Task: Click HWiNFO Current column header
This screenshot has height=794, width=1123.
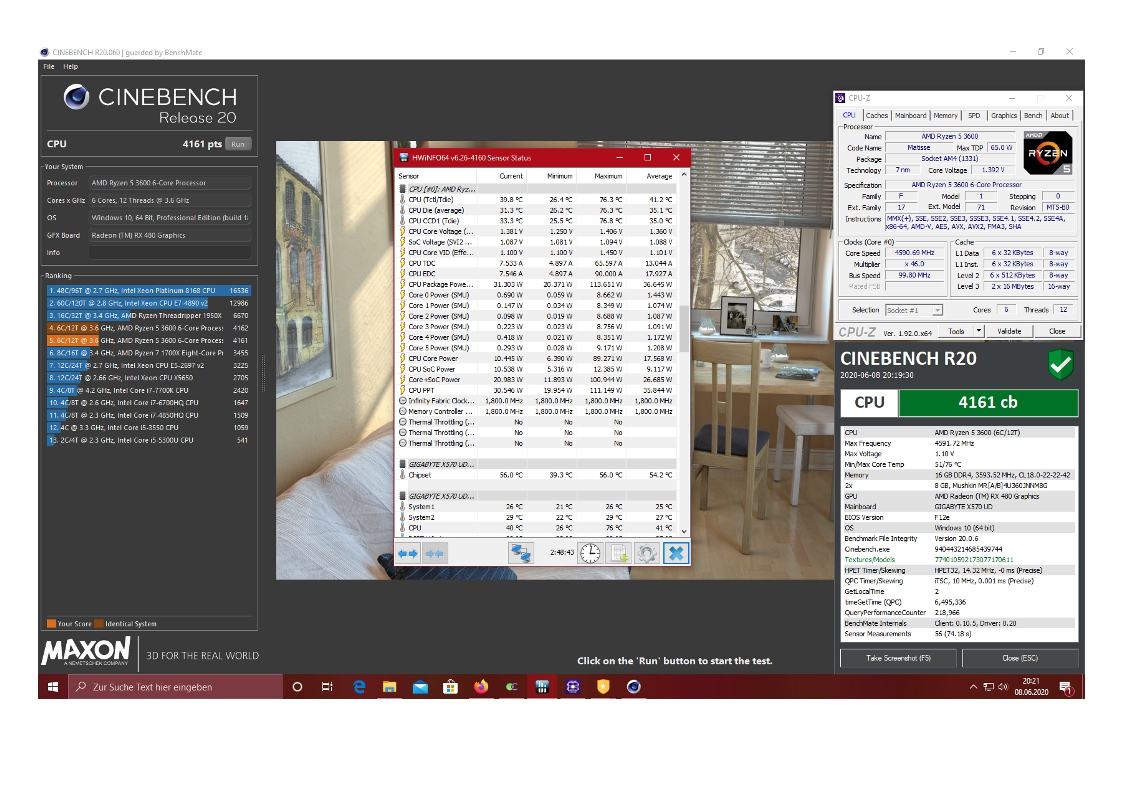Action: pyautogui.click(x=500, y=175)
